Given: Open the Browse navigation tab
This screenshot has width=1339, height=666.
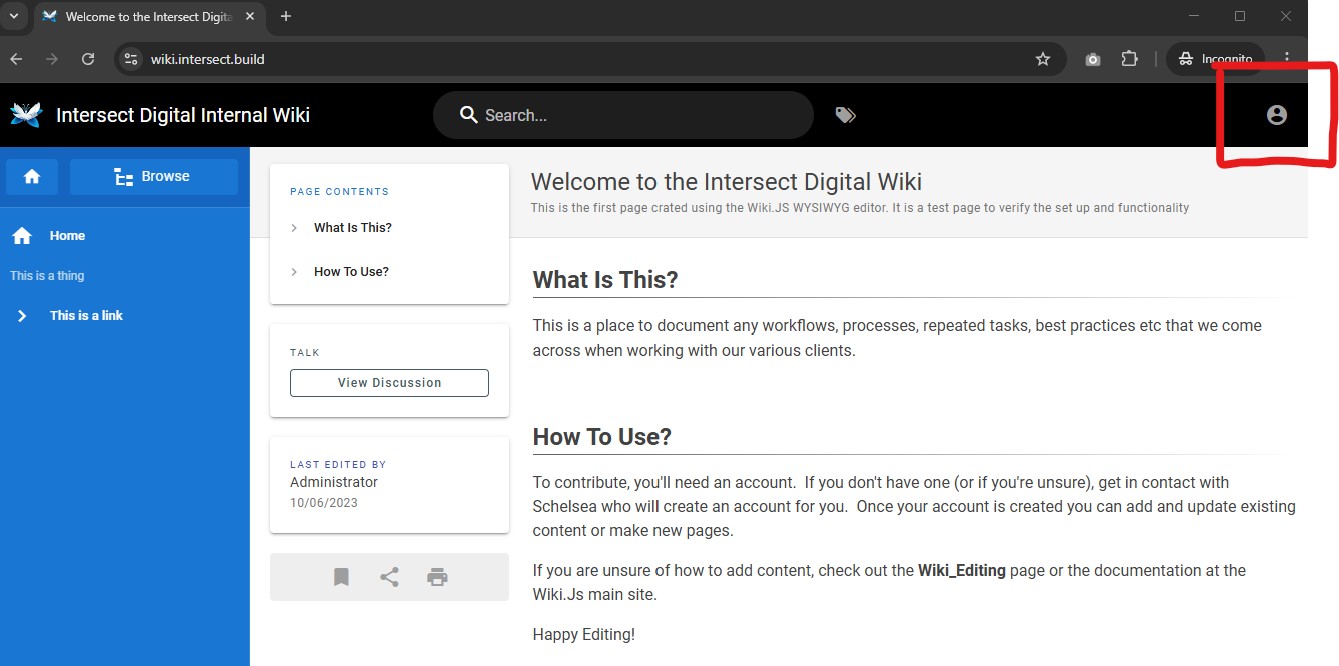Looking at the screenshot, I should pyautogui.click(x=154, y=176).
